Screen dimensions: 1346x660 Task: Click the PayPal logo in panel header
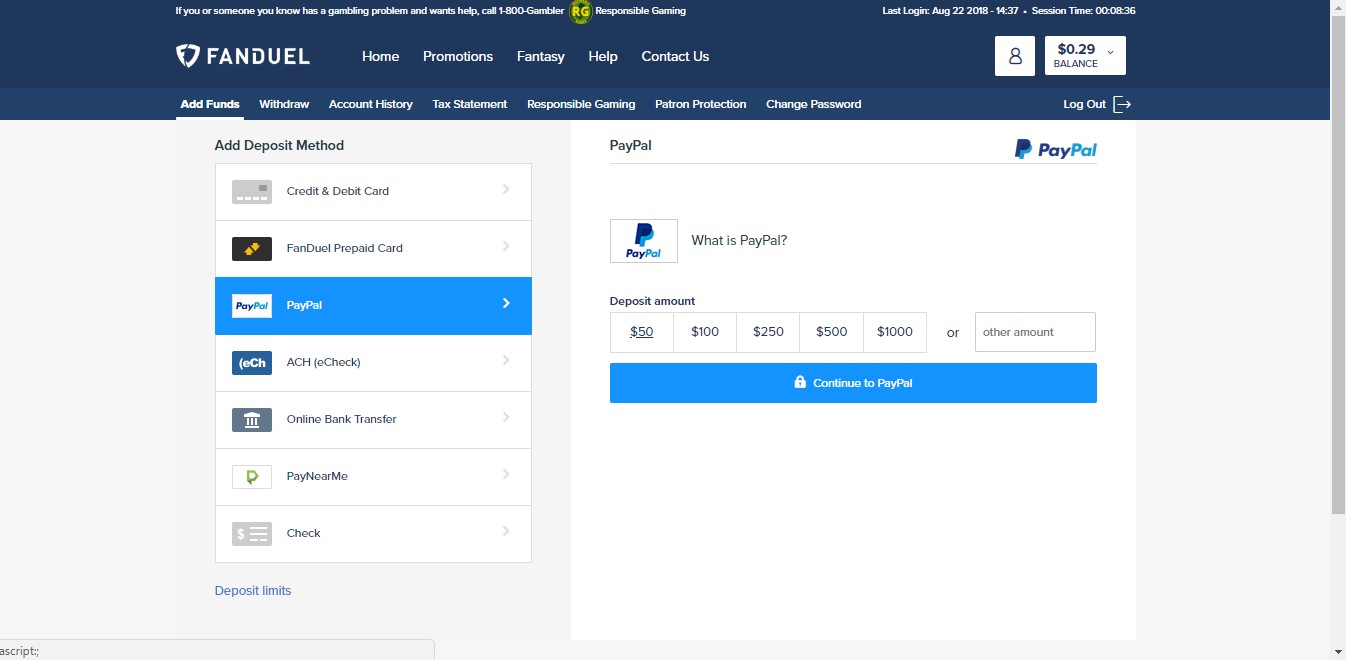point(1055,150)
